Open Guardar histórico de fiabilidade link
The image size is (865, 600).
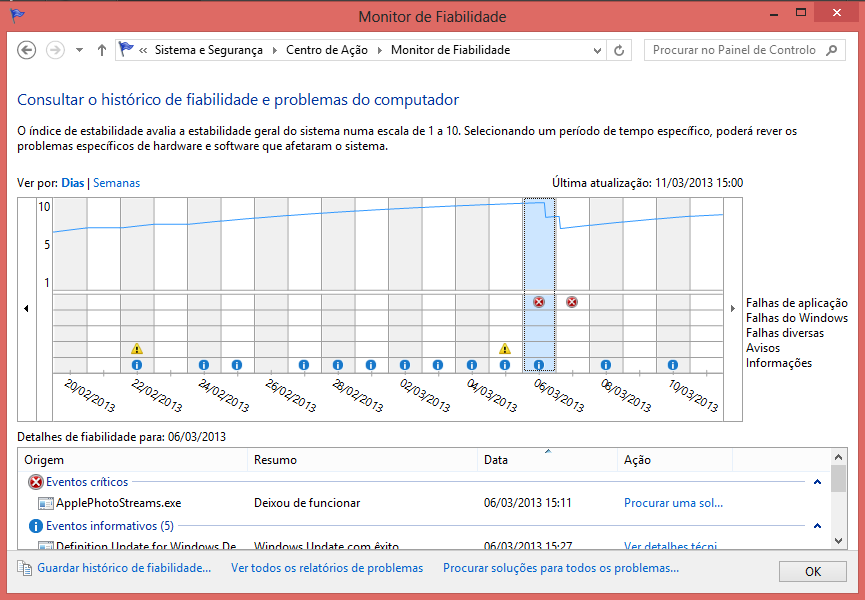[124, 568]
